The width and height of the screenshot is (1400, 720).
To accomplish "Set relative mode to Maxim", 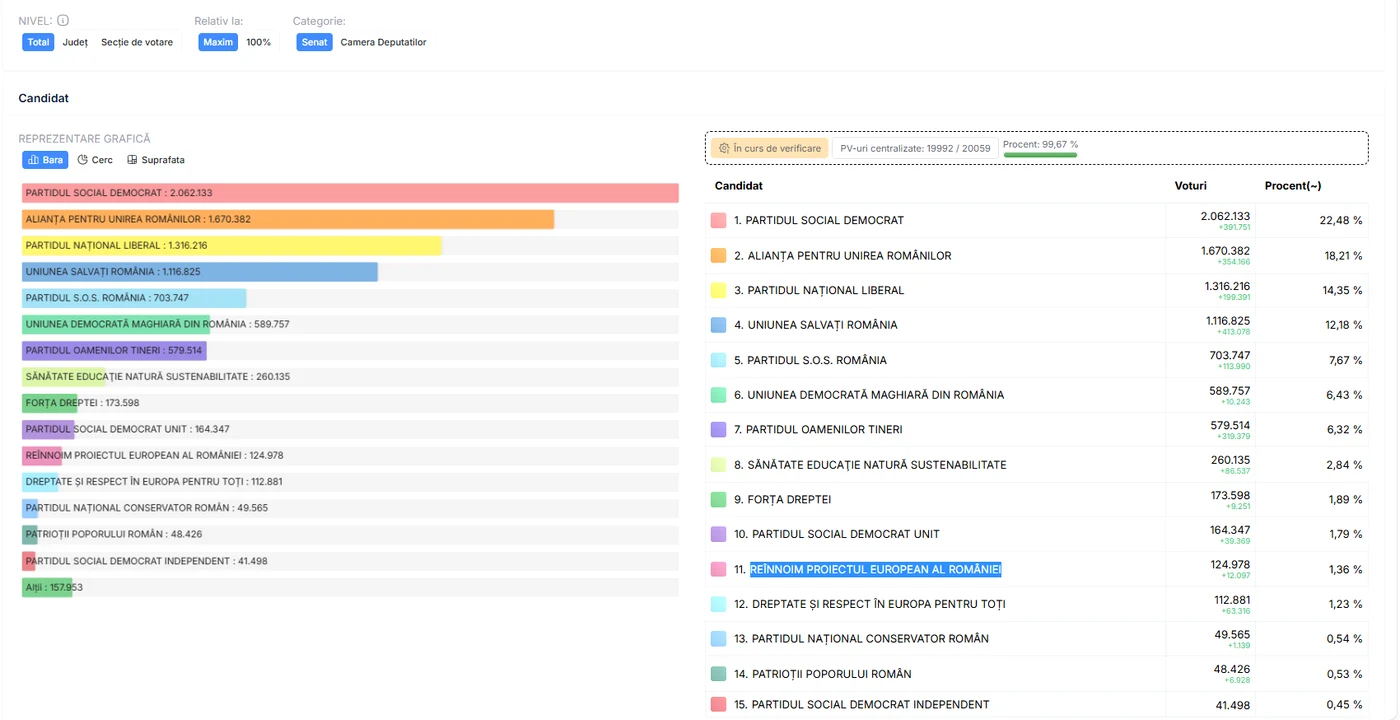I will point(218,42).
